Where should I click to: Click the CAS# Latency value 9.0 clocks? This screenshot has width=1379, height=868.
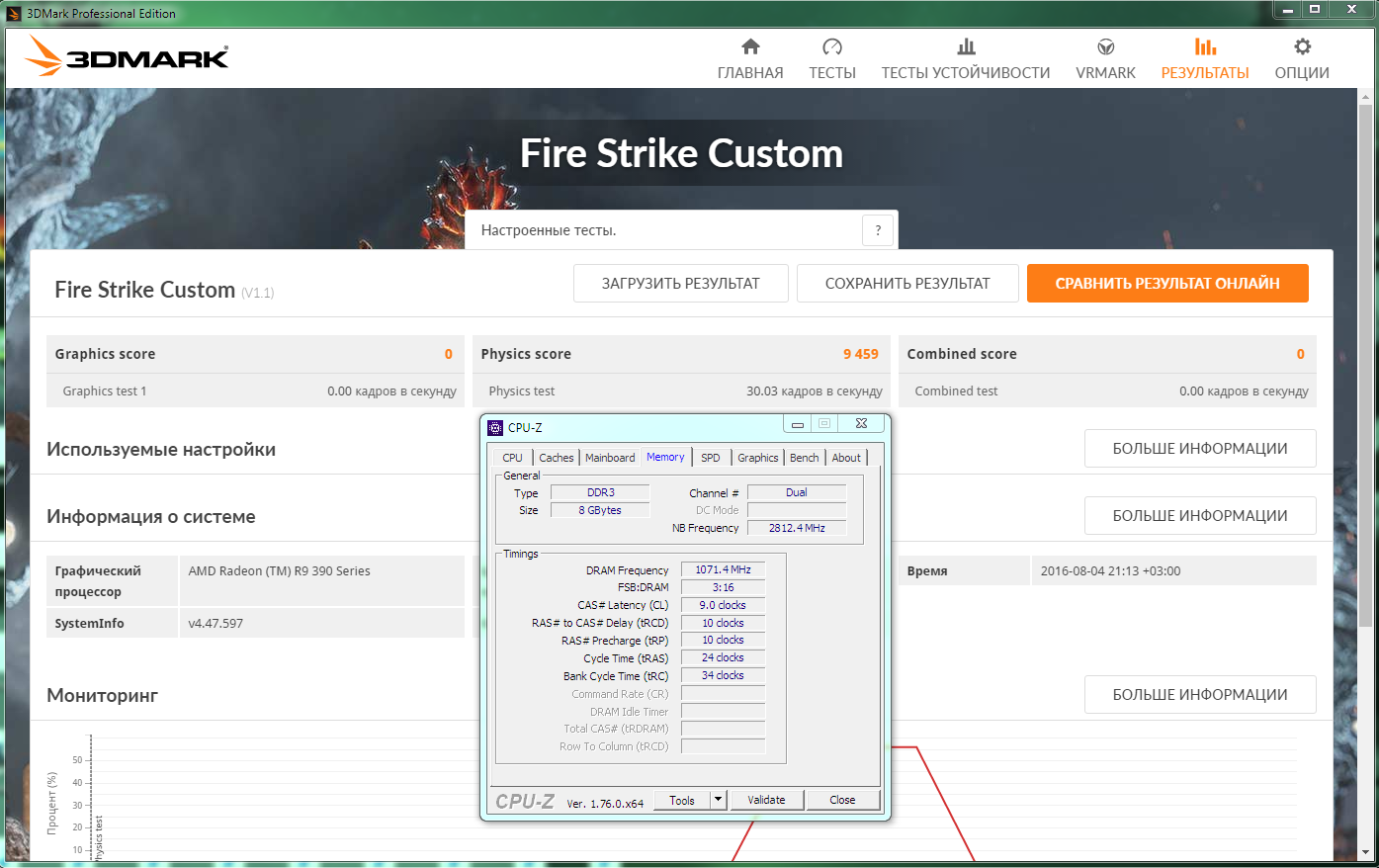click(723, 605)
